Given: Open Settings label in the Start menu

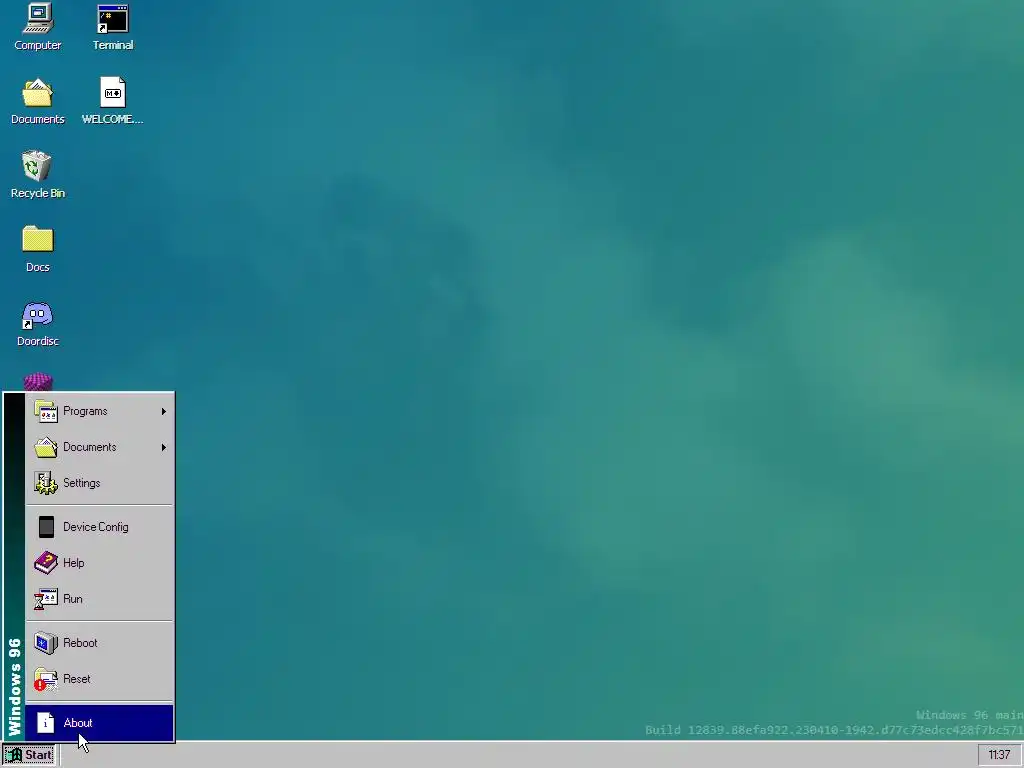Looking at the screenshot, I should pyautogui.click(x=82, y=483).
